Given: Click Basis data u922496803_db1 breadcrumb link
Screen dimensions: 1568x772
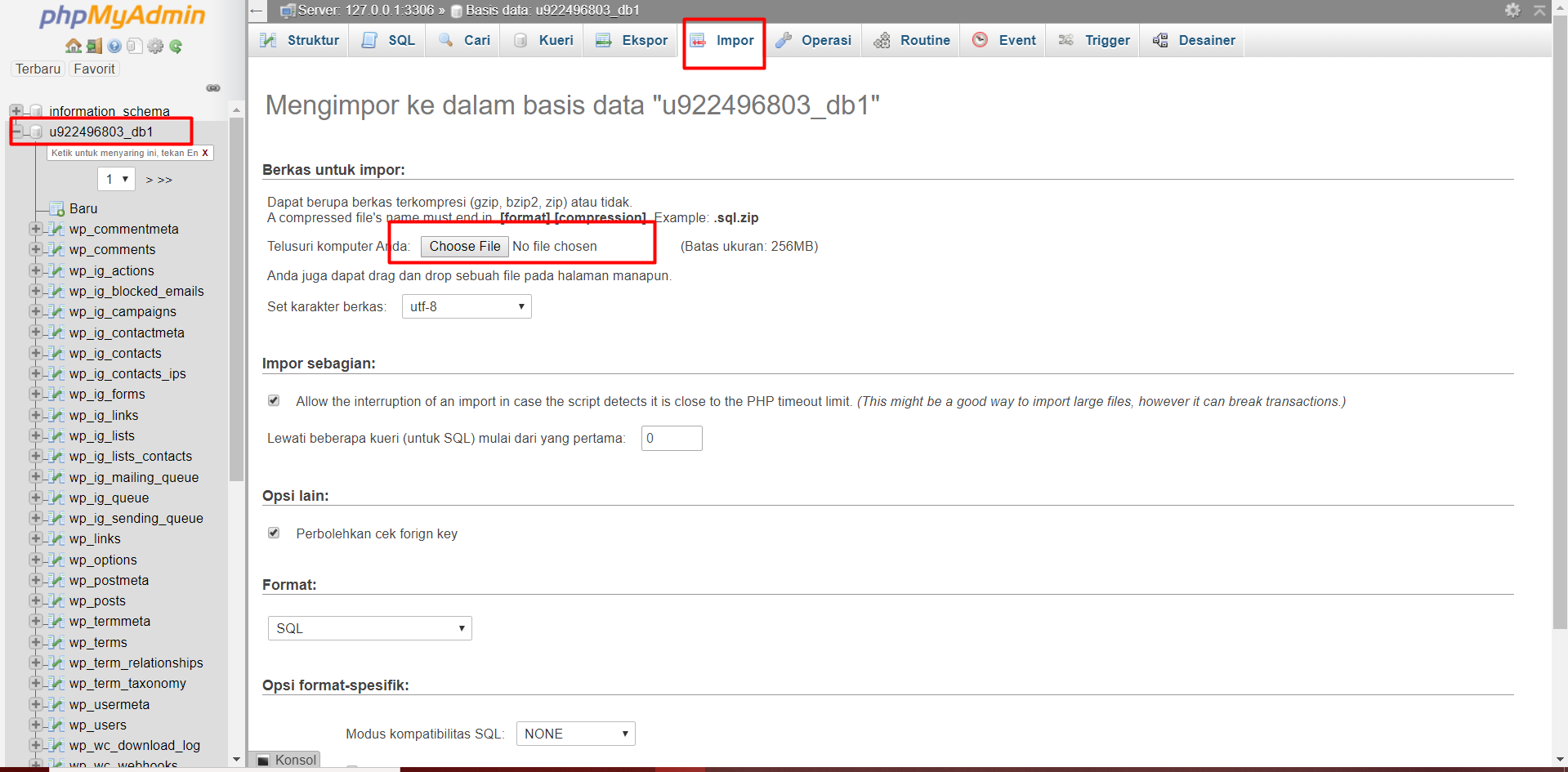Looking at the screenshot, I should 552,10.
